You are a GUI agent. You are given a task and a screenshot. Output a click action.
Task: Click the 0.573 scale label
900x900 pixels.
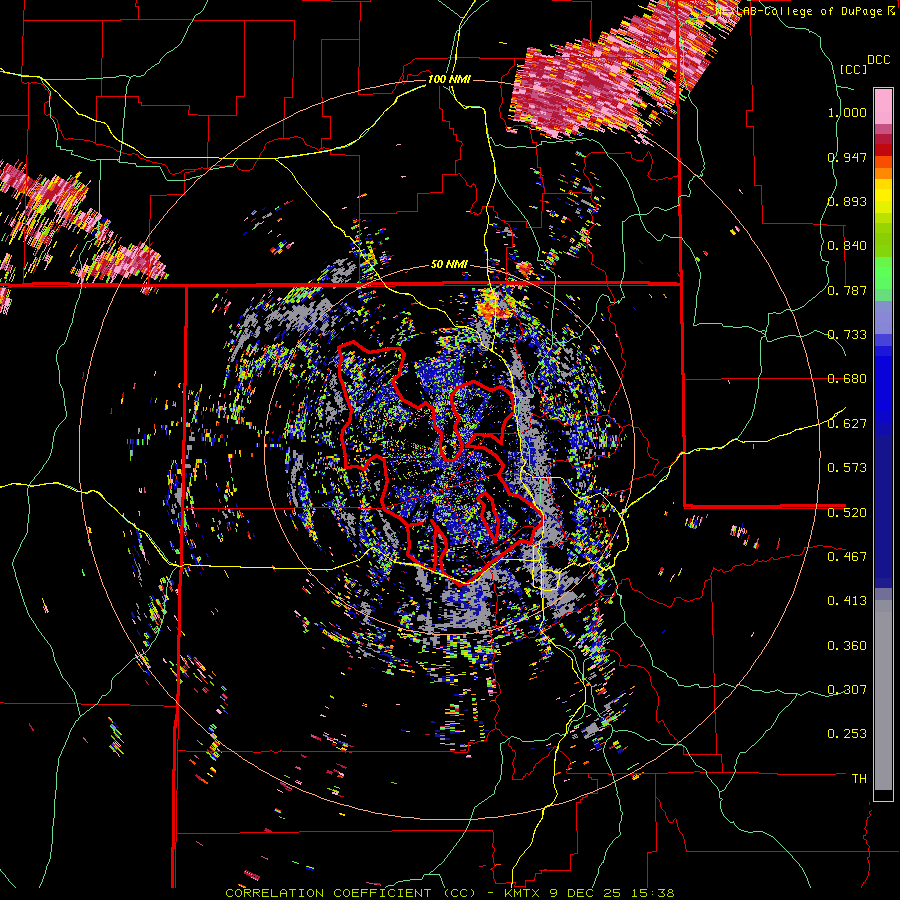847,468
